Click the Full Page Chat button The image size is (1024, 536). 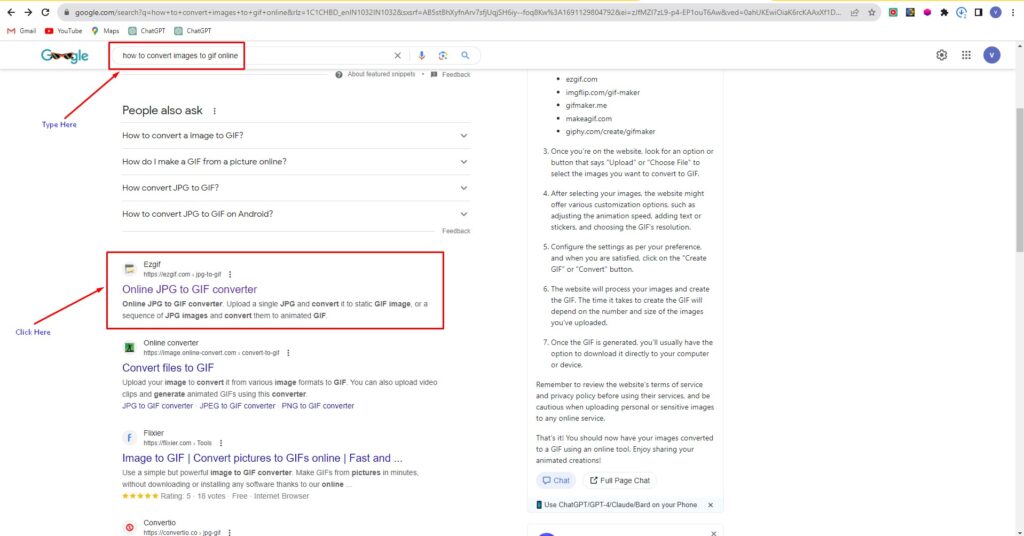point(619,480)
